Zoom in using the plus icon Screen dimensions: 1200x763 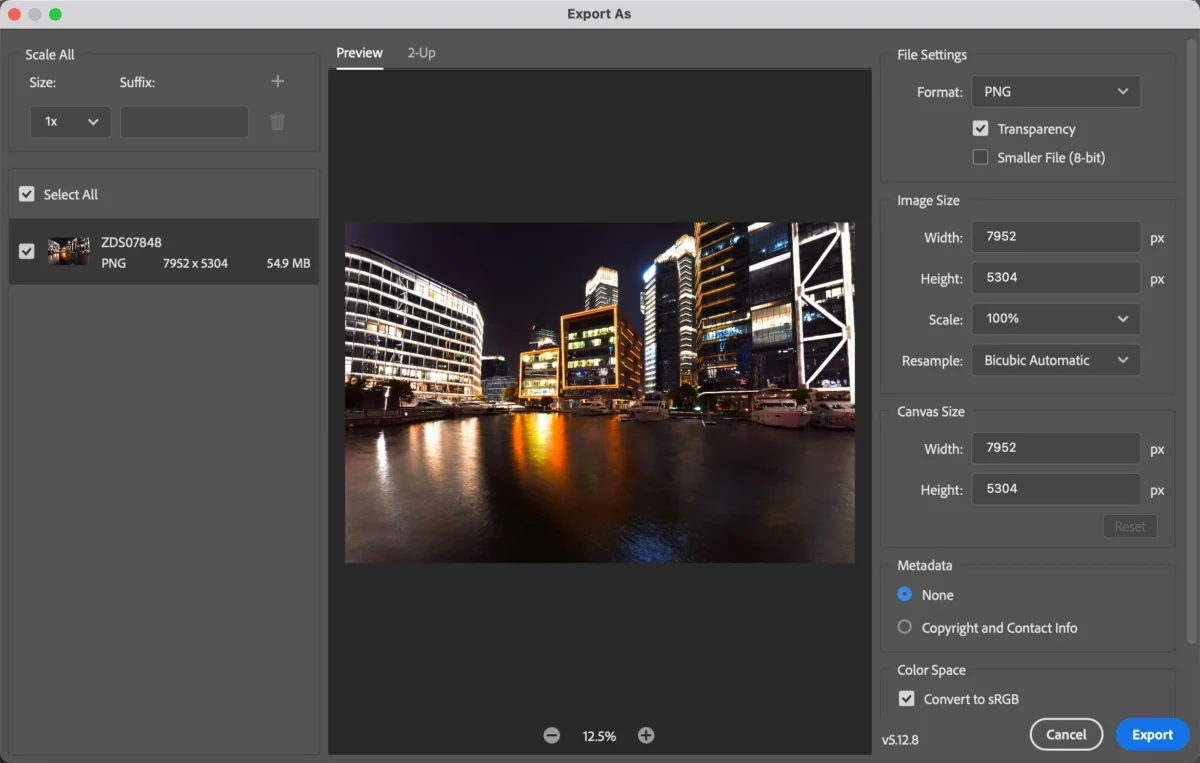646,734
